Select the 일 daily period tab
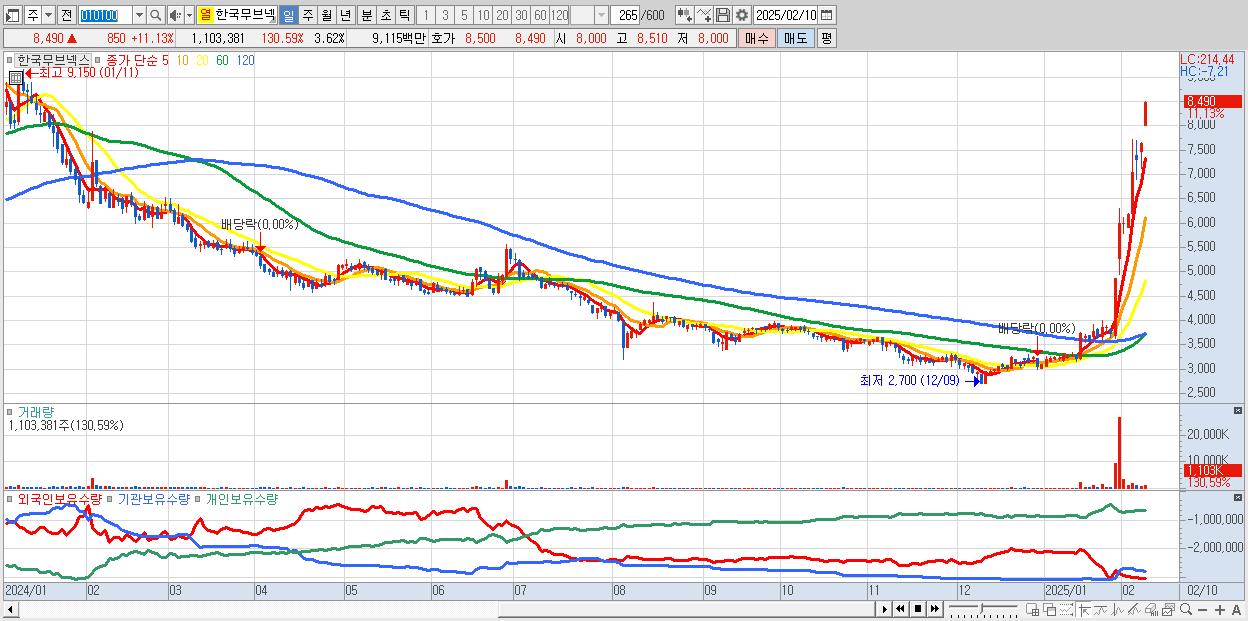Screen dimensions: 1248x621 point(288,16)
